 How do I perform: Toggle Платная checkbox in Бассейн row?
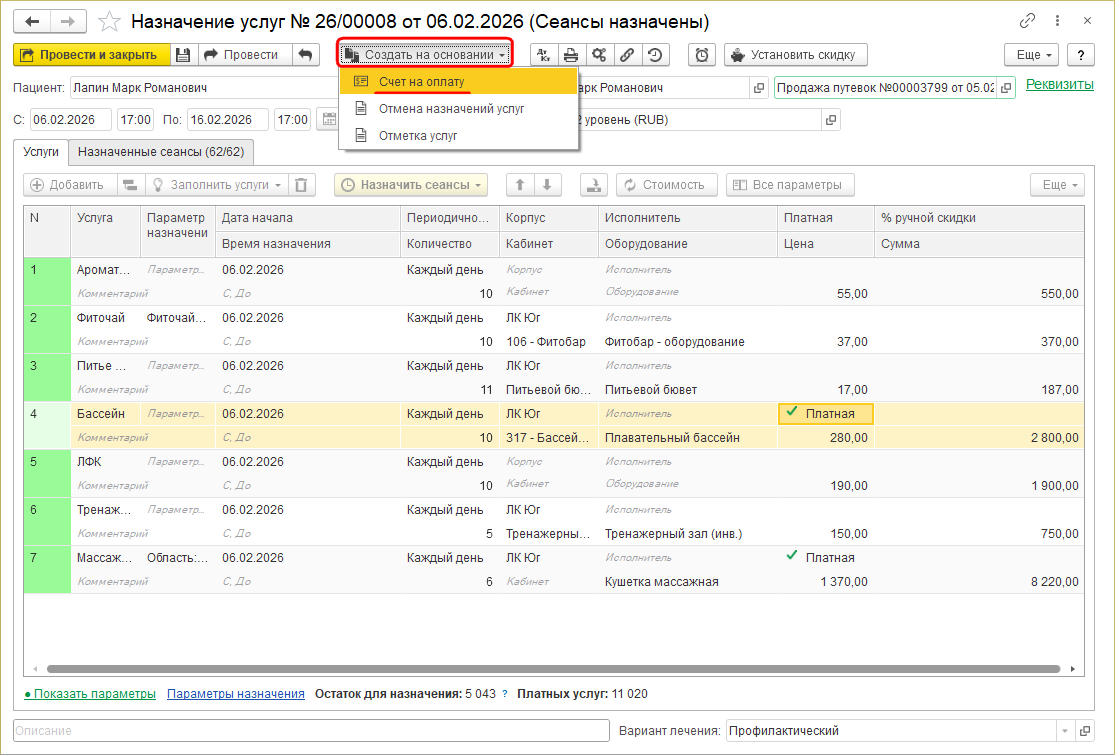coord(792,413)
